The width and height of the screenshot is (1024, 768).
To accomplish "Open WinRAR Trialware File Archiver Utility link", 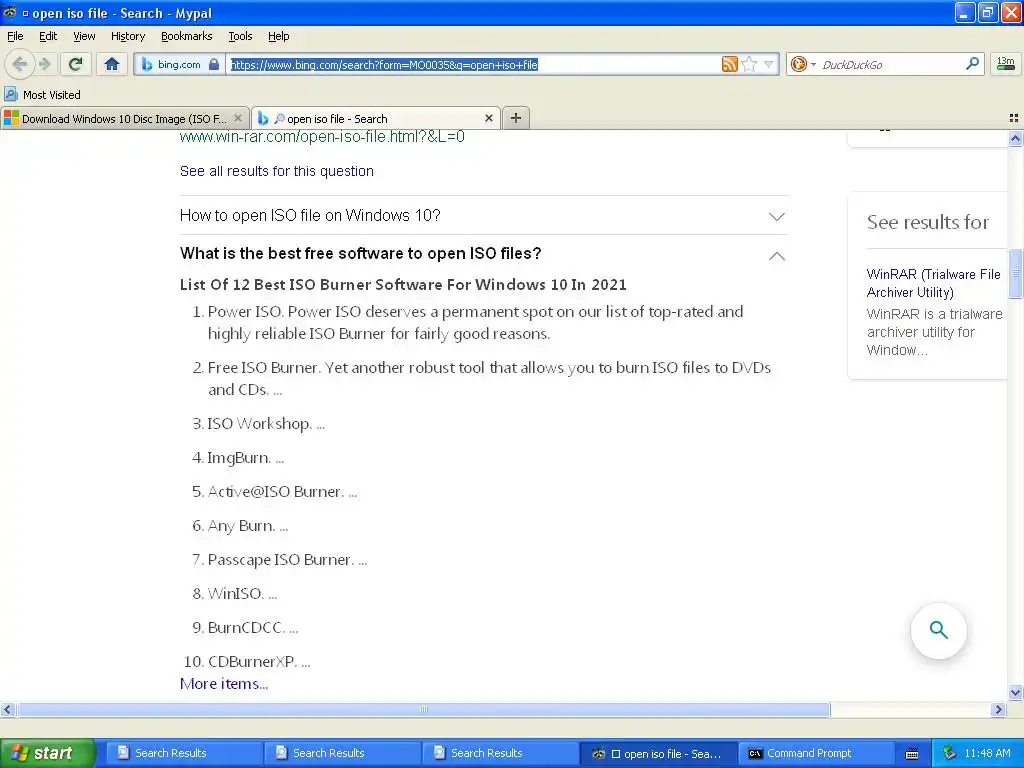I will coord(933,283).
